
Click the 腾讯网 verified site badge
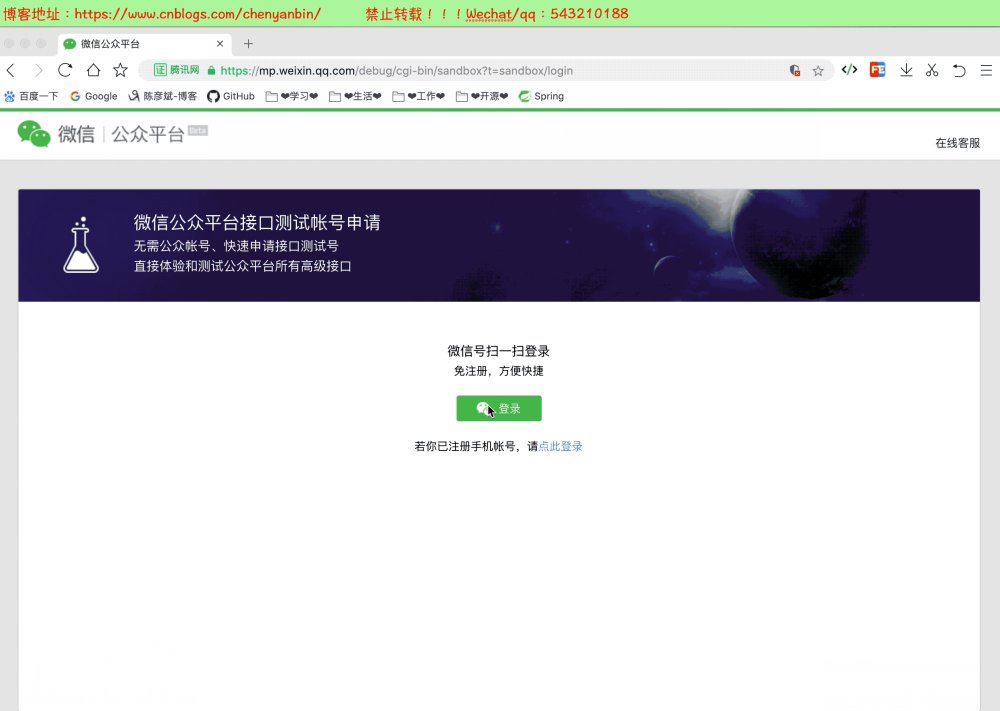[x=177, y=70]
